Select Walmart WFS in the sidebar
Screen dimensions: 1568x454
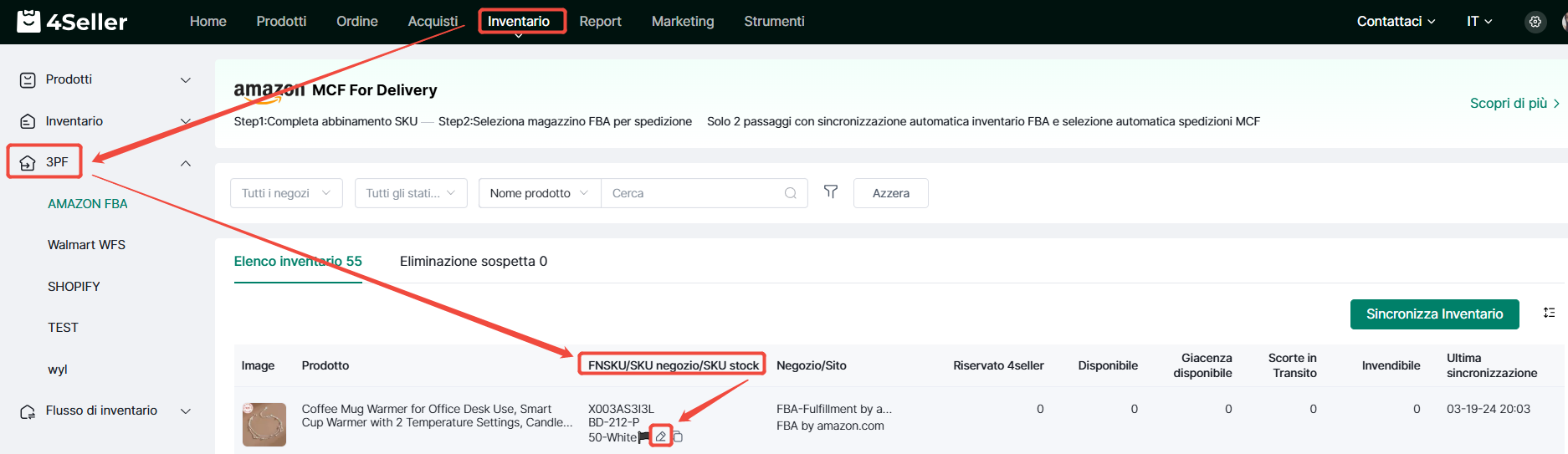(x=86, y=245)
